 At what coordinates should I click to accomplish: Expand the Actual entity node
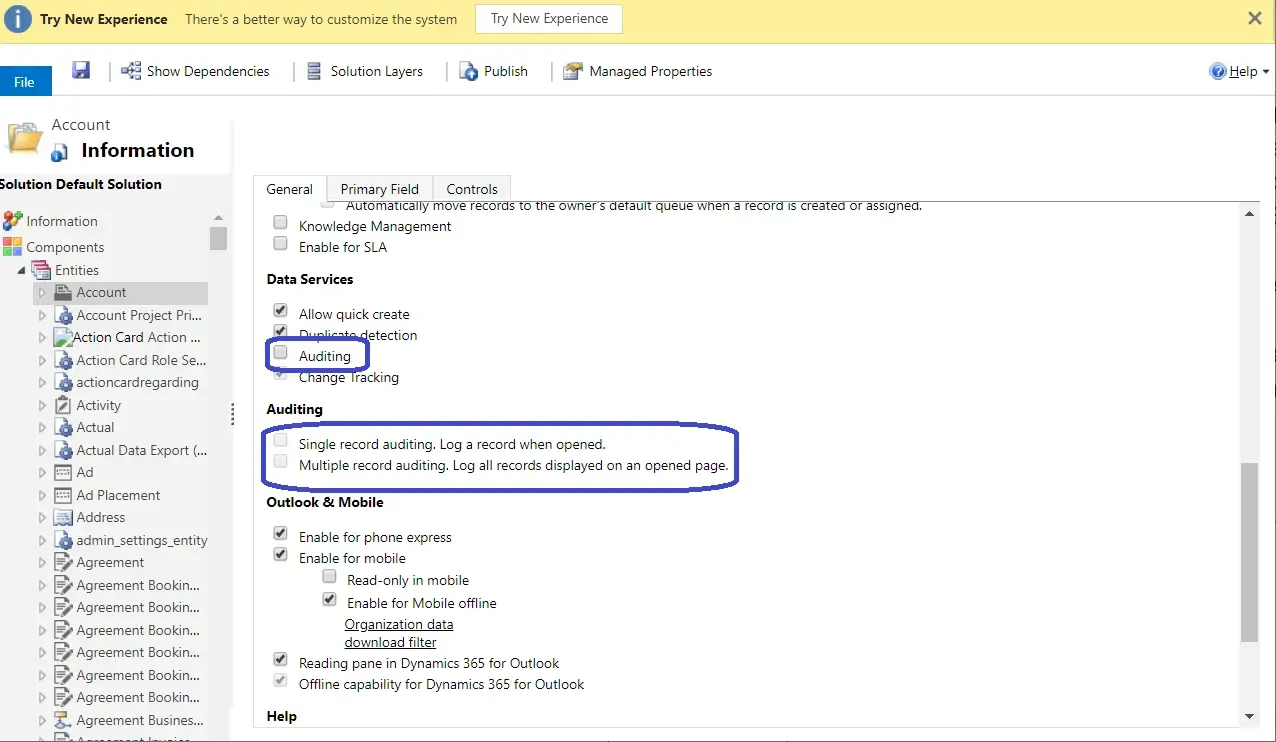pyautogui.click(x=42, y=427)
